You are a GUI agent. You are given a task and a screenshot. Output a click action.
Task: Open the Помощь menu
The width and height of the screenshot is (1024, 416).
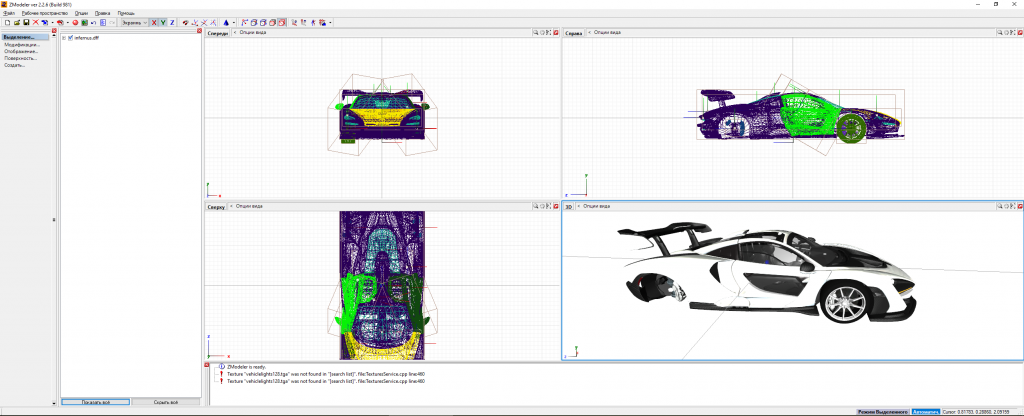pos(126,12)
